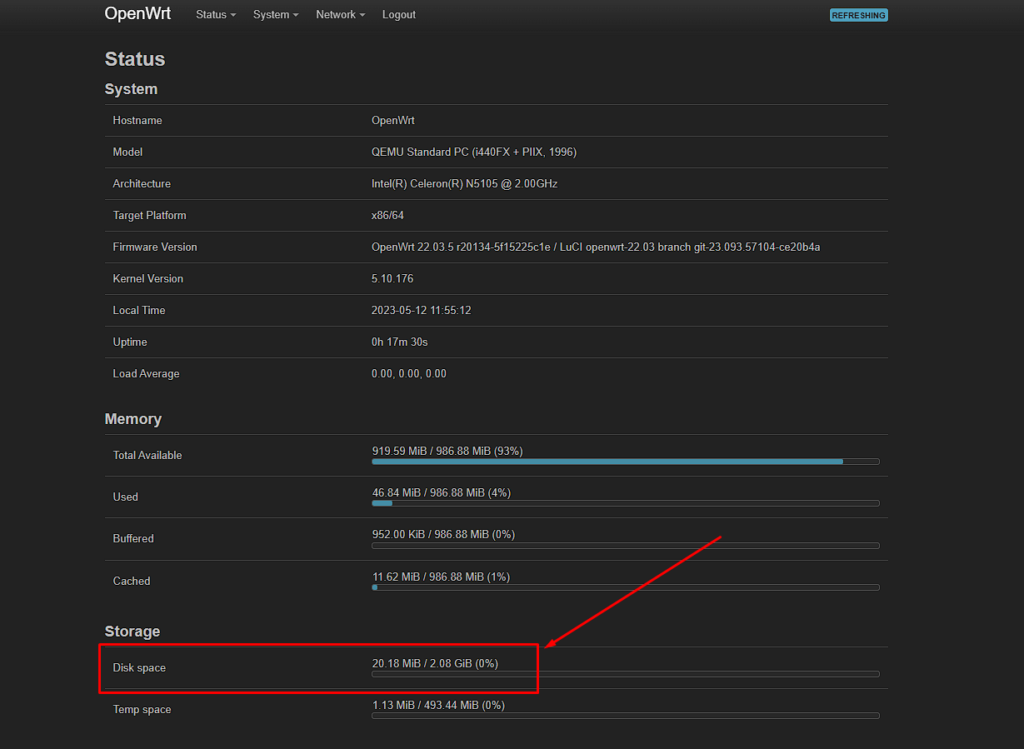Click the Cached row label
Screen dimensions: 1024x749
131,581
